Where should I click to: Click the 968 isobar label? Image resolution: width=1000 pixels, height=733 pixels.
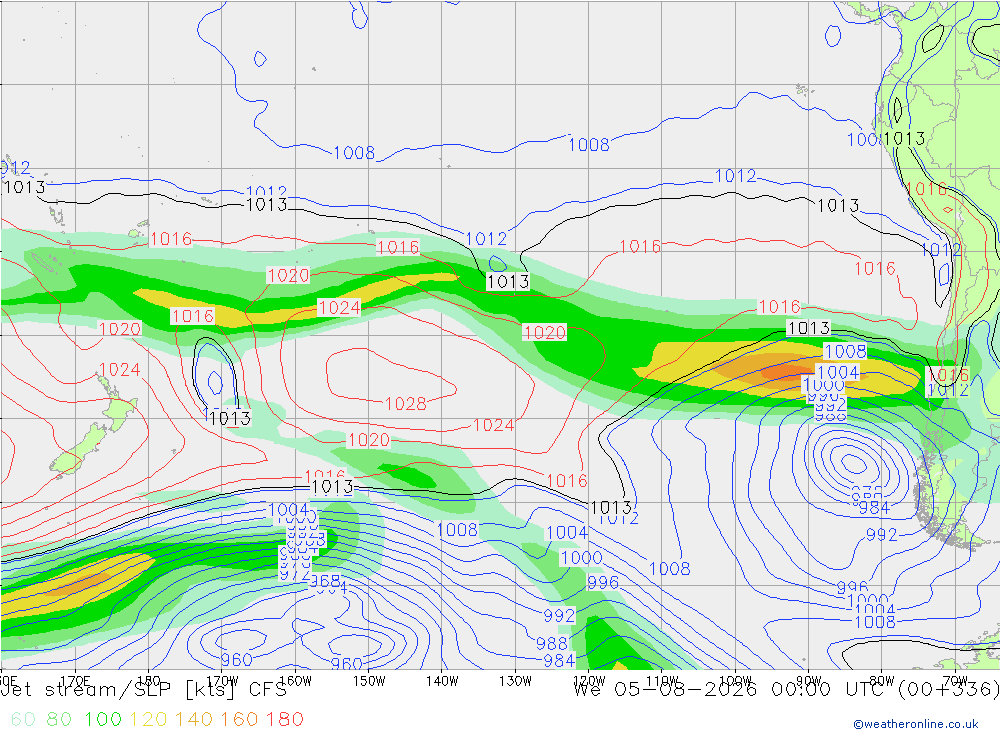[325, 581]
